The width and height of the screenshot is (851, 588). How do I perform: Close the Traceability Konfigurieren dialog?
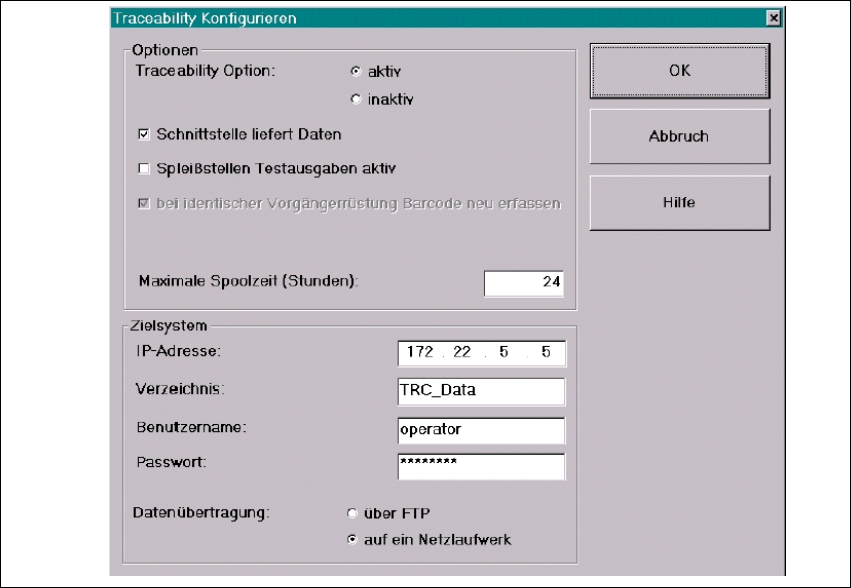click(x=773, y=18)
